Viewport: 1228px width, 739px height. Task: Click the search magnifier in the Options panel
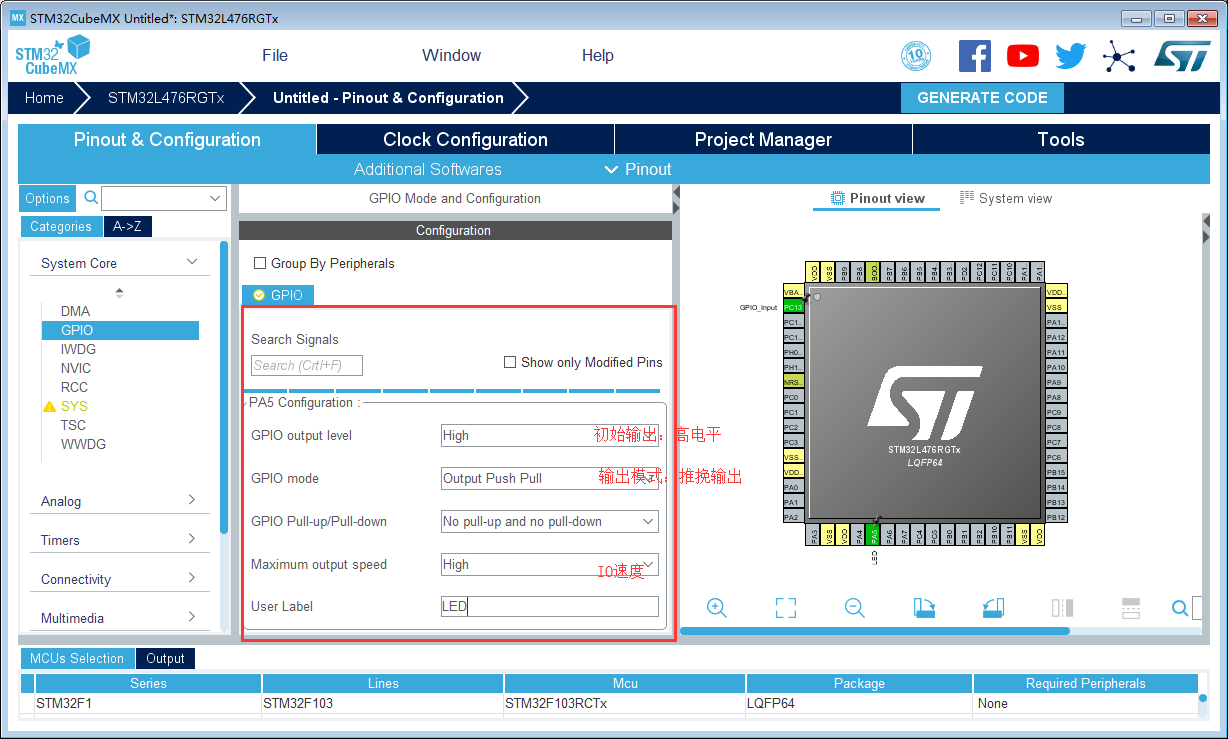[91, 198]
